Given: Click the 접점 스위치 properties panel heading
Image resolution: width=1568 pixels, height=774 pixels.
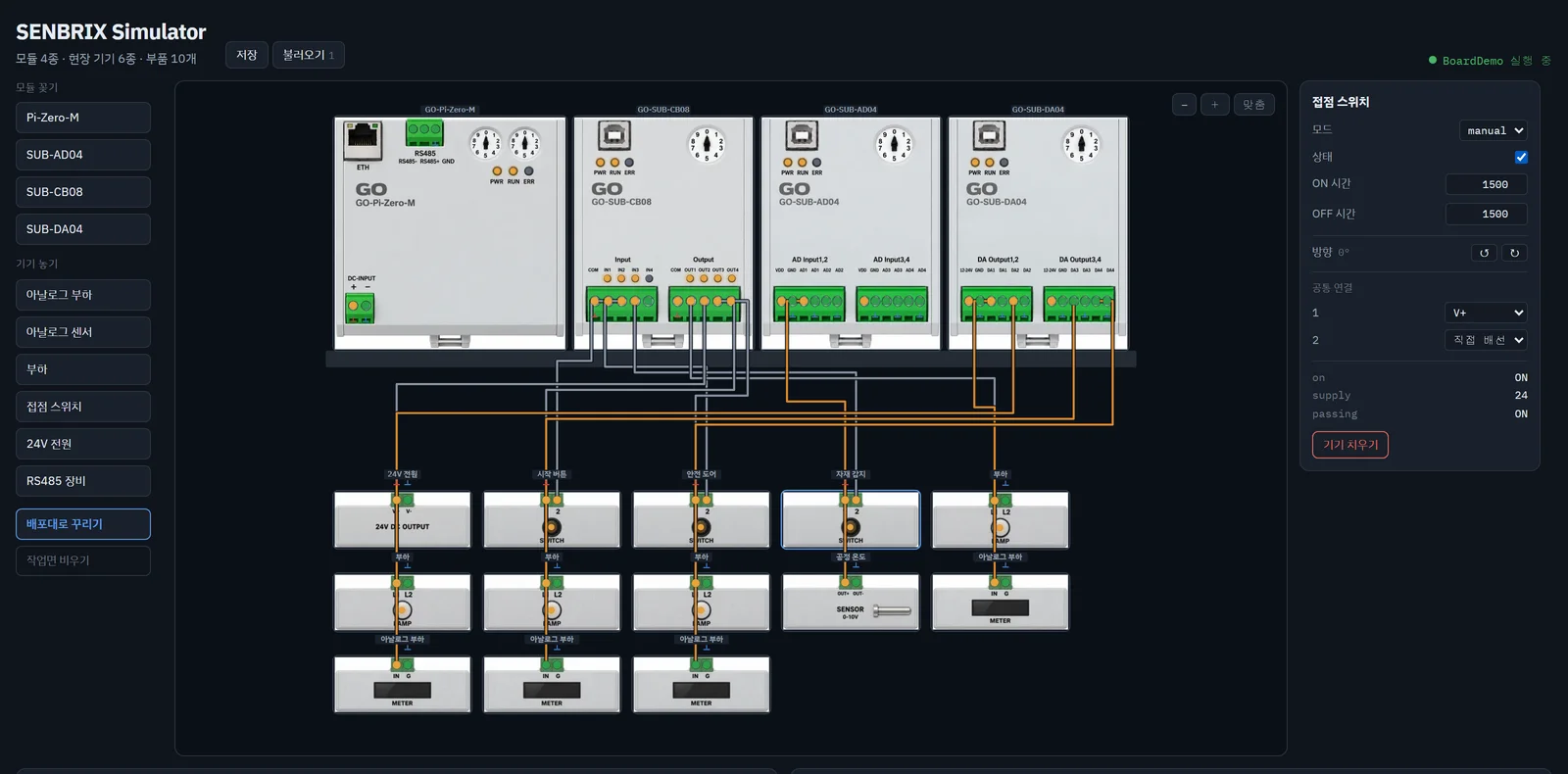Looking at the screenshot, I should [1341, 102].
